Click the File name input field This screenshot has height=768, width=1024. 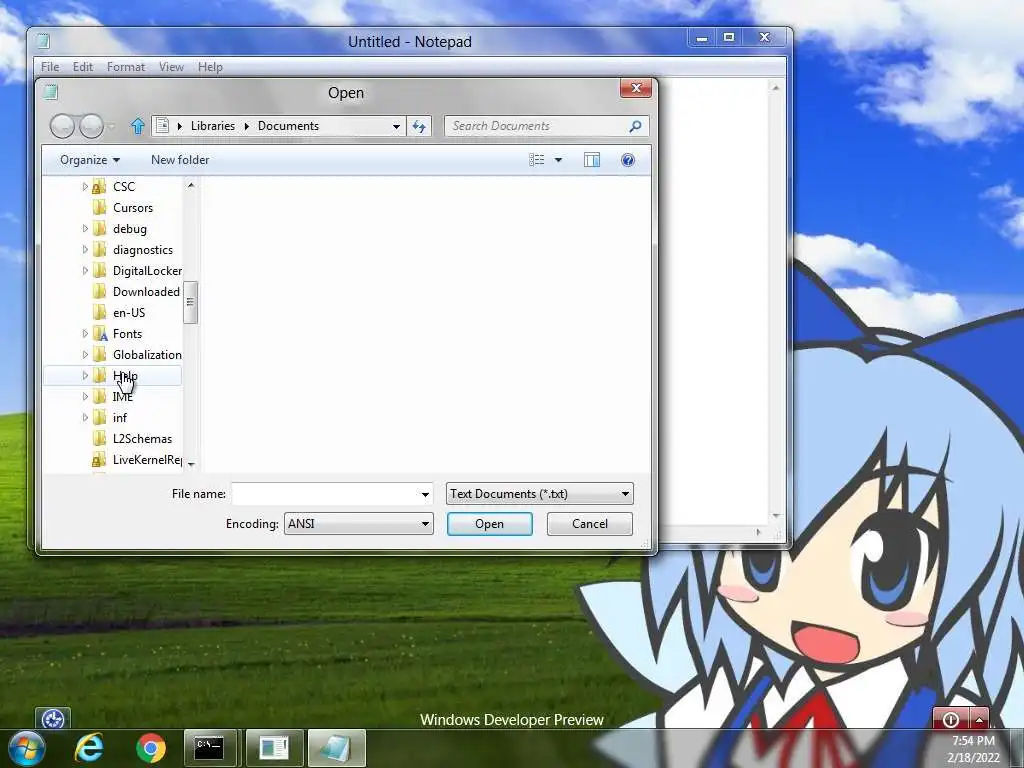point(325,494)
